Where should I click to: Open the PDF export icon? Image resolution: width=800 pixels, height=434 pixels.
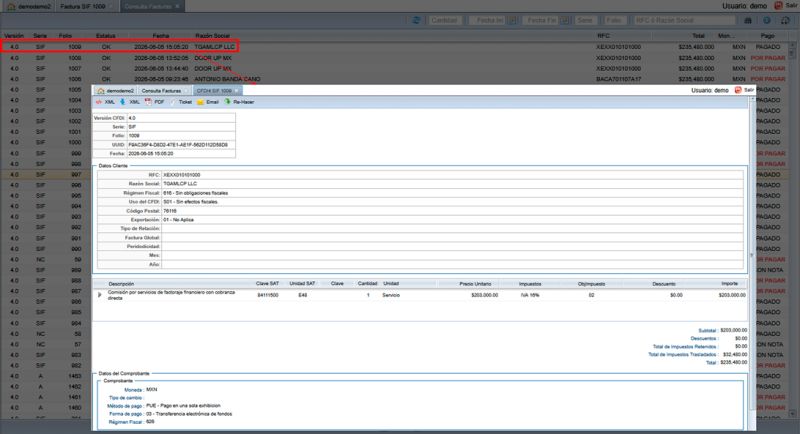[x=148, y=102]
